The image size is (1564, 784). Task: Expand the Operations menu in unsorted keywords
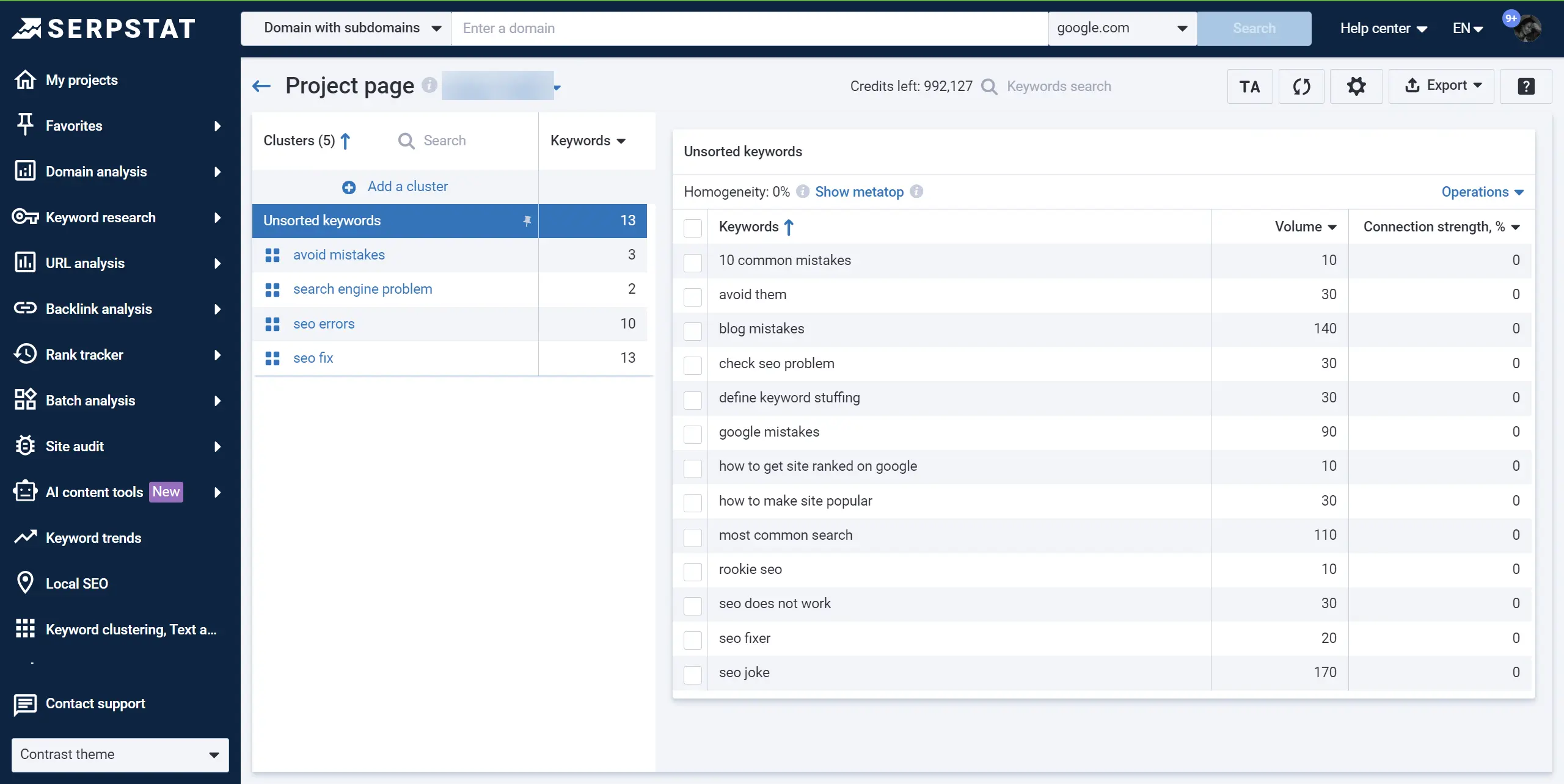[1483, 191]
